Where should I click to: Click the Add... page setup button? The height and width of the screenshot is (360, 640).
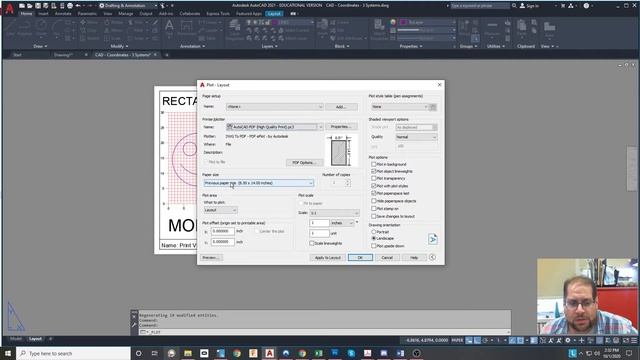tap(341, 107)
